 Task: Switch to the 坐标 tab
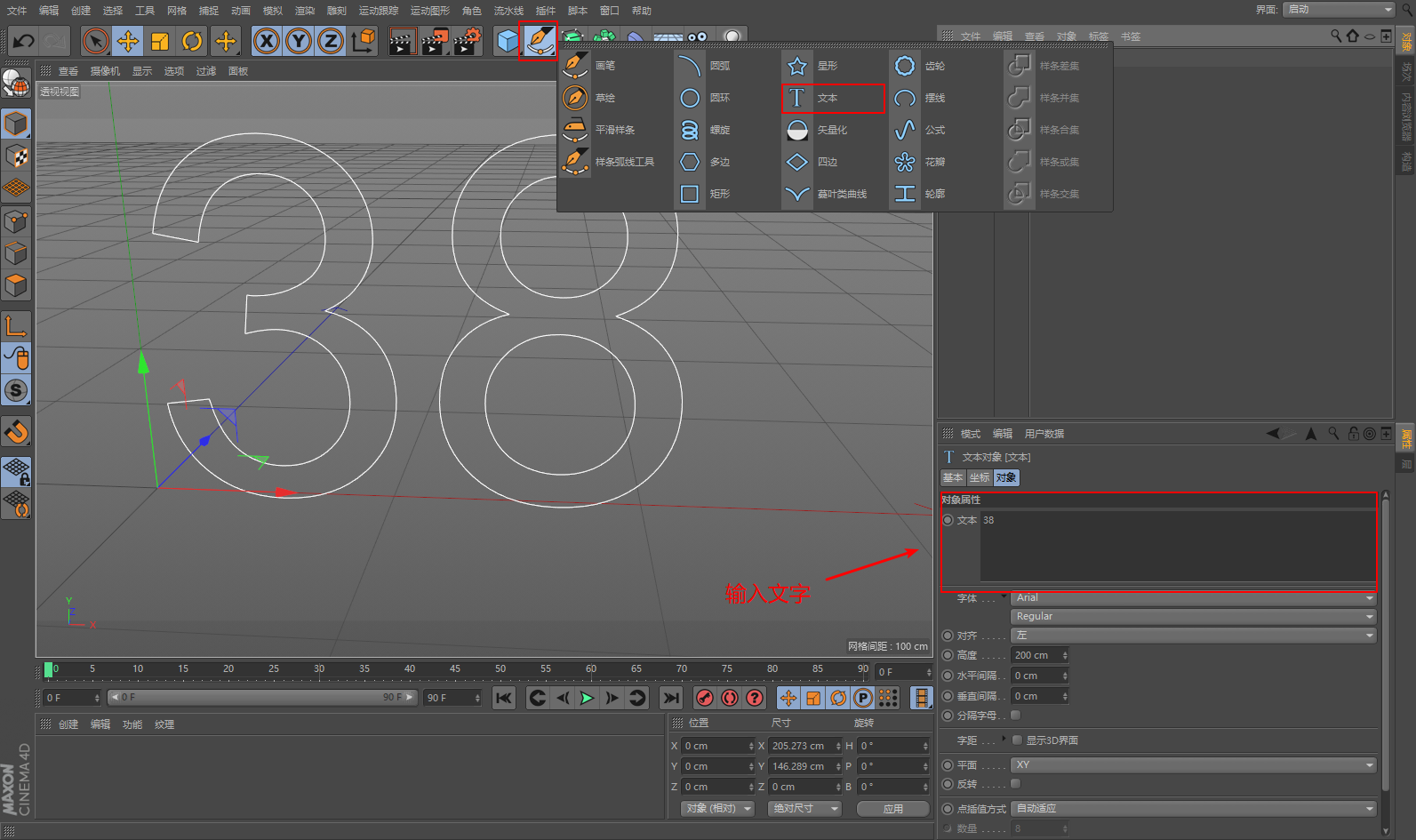980,477
